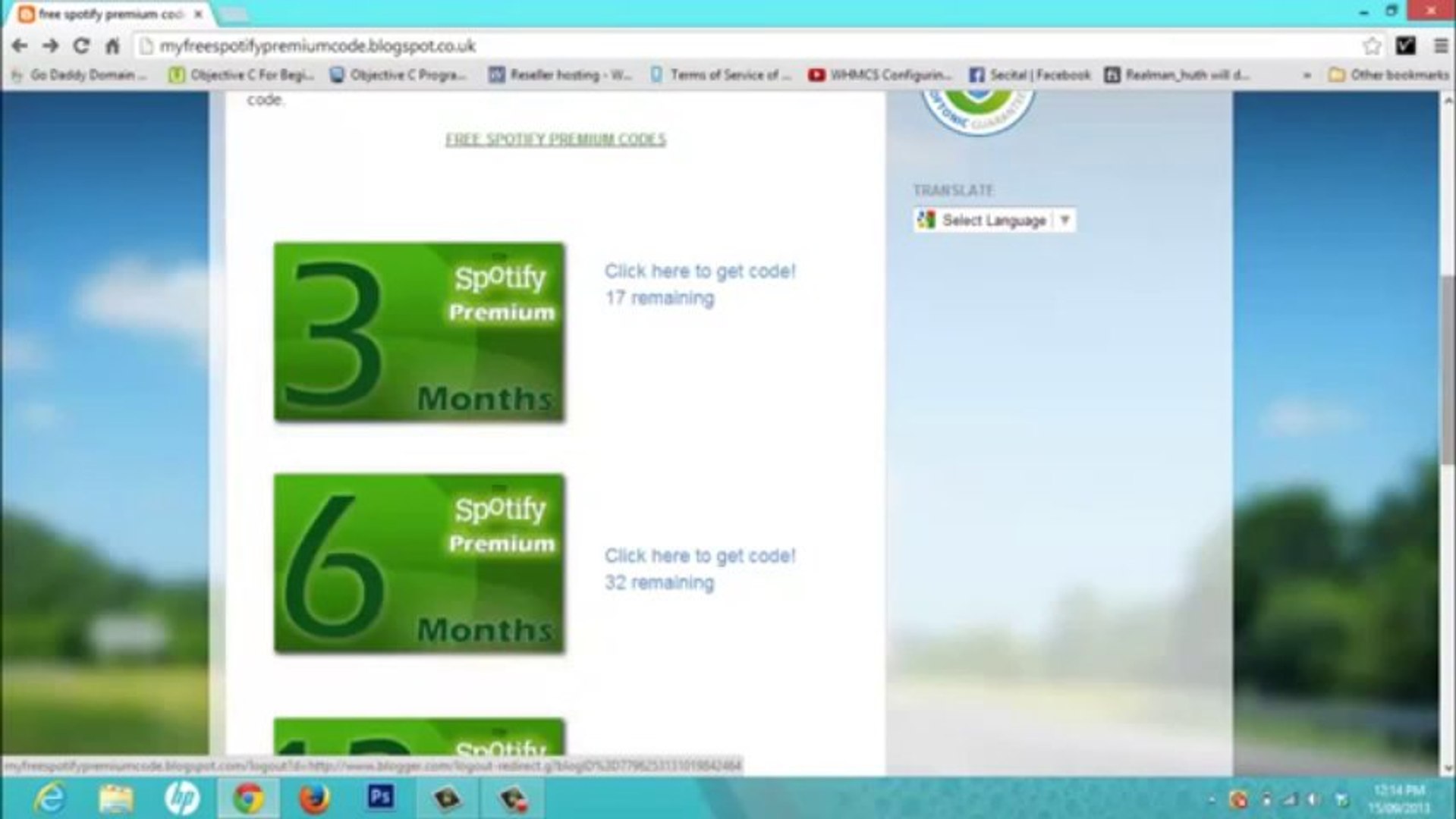Open the clock showing 12:14 PM
The image size is (1456, 819).
coord(1400,799)
